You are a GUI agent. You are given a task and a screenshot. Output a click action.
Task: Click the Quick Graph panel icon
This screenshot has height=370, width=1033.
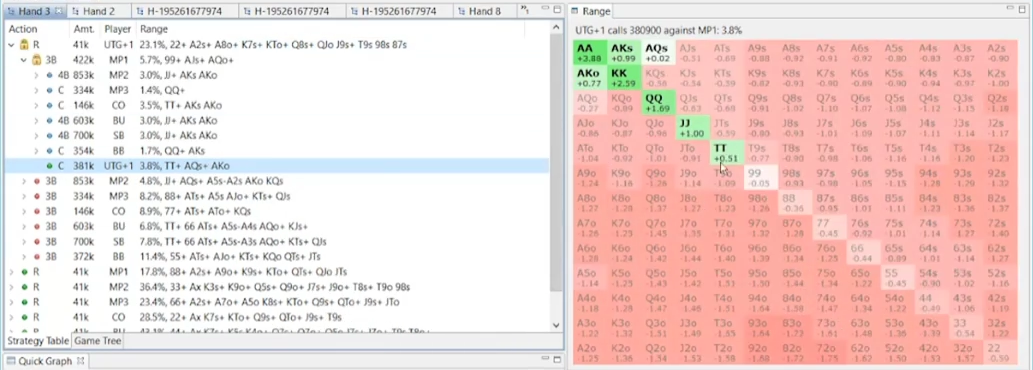(x=10, y=361)
